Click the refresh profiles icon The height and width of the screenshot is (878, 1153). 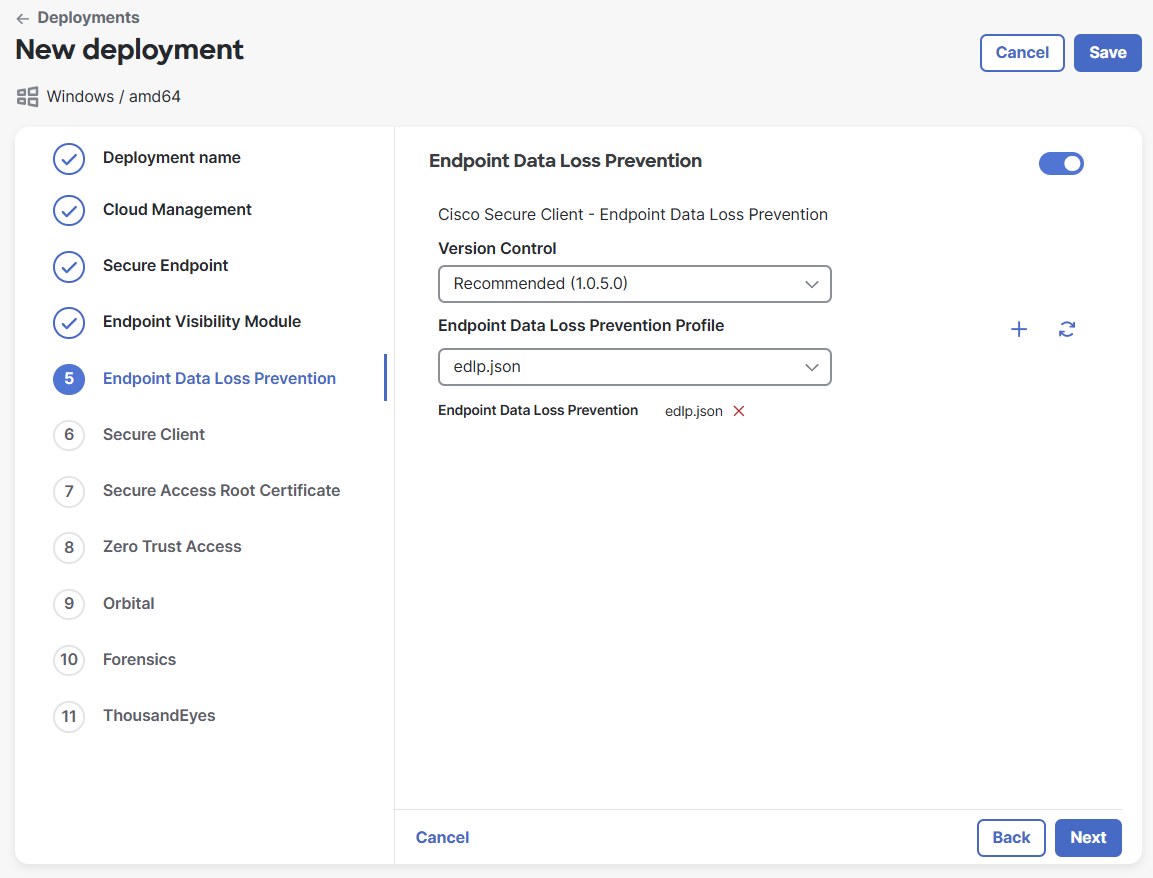pos(1067,330)
